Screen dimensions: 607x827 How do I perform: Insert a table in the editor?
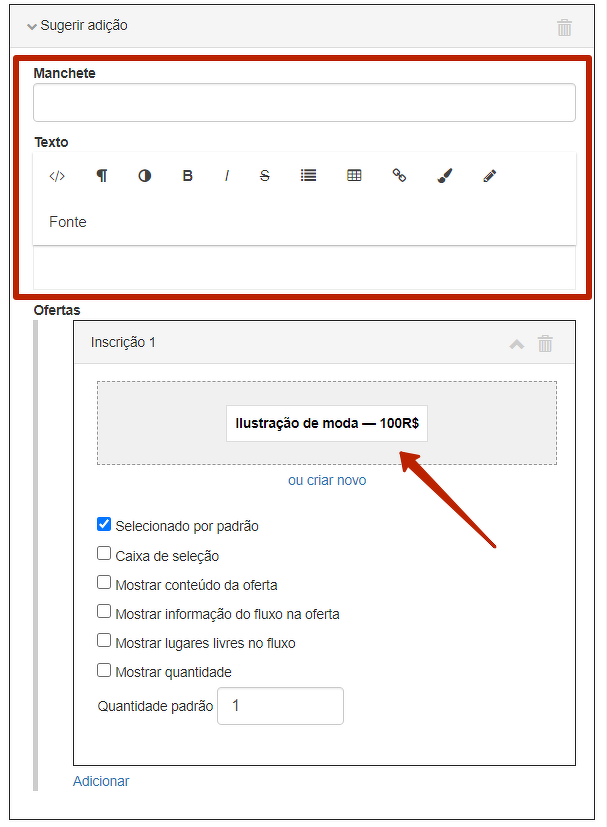(354, 176)
